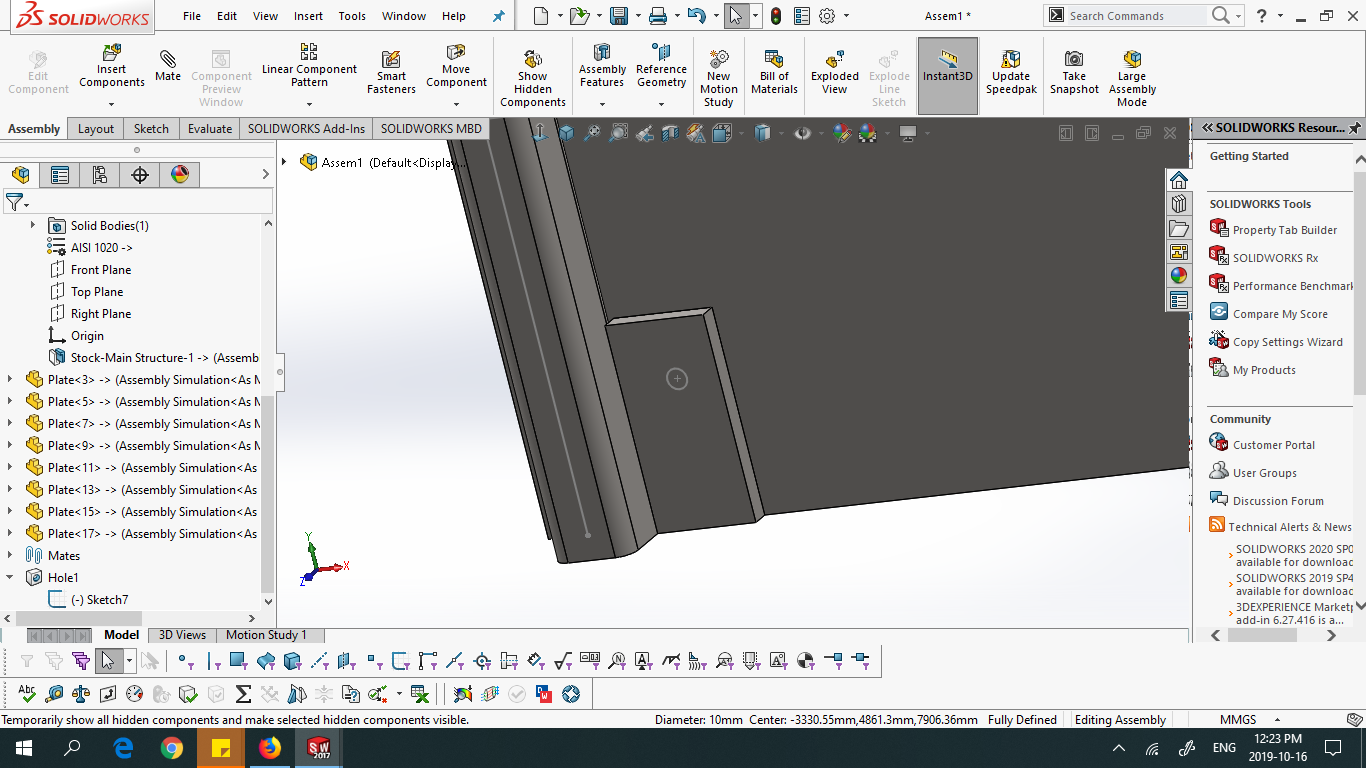The image size is (1366, 768).
Task: Click Smart Fasteners tool
Action: click(x=391, y=72)
